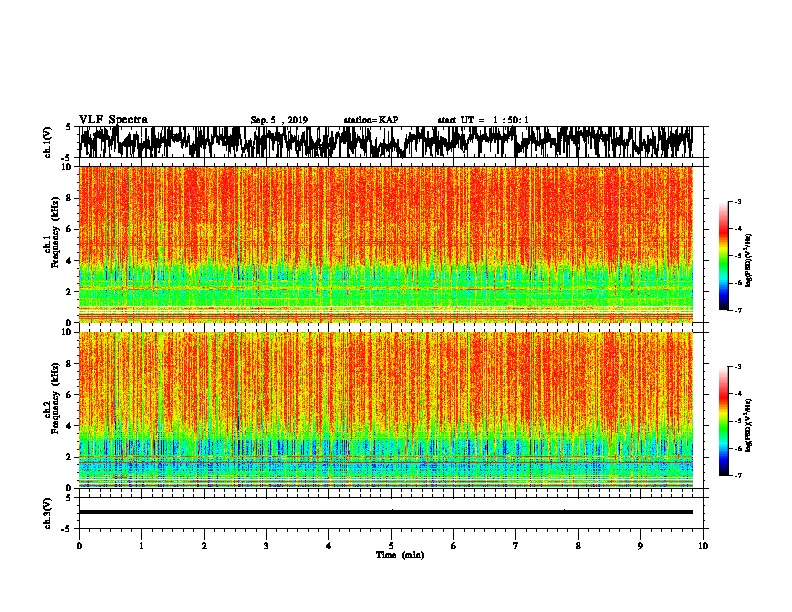Click the 'start UT = 1 :50: 1' label
The width and height of the screenshot is (792, 612).
coord(483,120)
